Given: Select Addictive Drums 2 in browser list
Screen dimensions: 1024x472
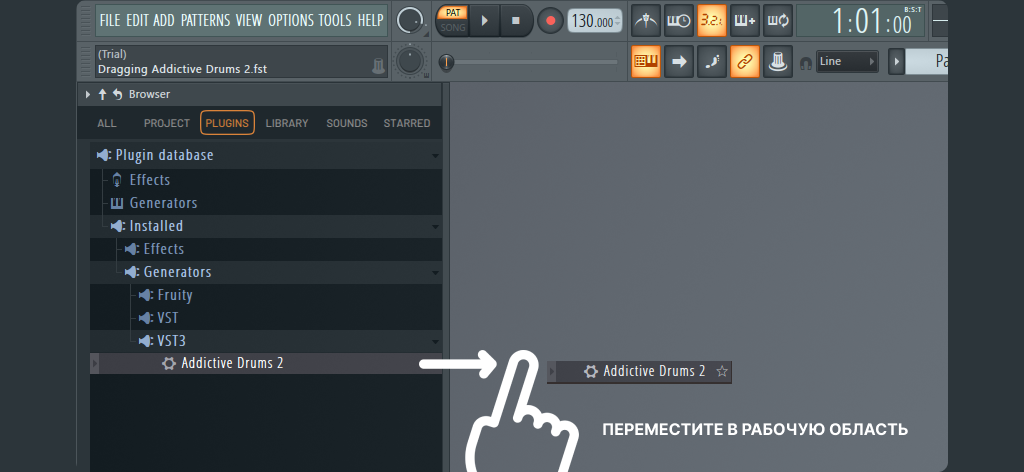Looking at the screenshot, I should click(x=266, y=364).
